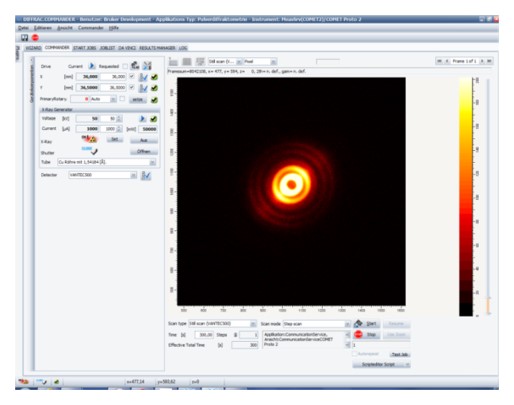Click the first view icon above diffraction image
The height and width of the screenshot is (405, 514).
tap(173, 61)
